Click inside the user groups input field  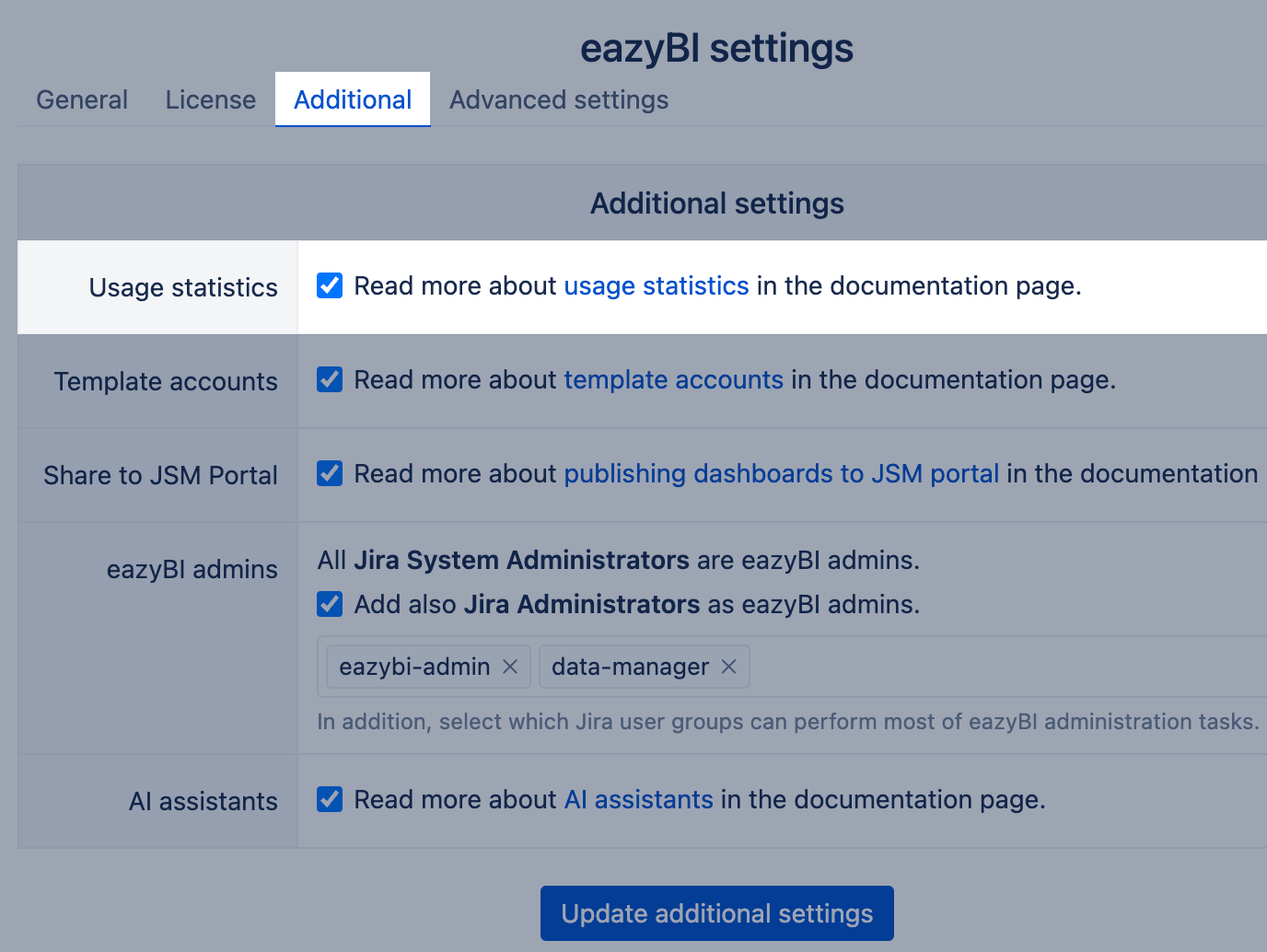(1004, 667)
